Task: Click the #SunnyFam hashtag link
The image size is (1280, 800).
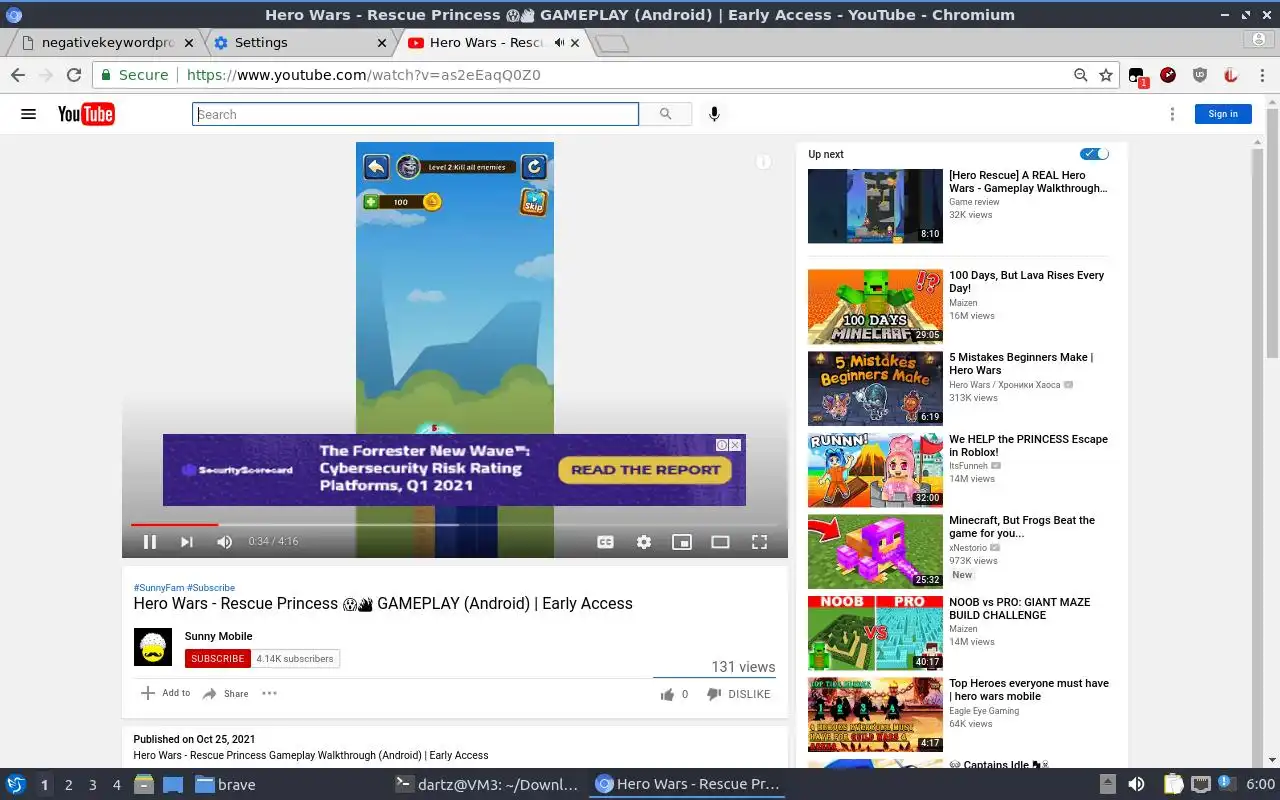Action: tap(159, 588)
